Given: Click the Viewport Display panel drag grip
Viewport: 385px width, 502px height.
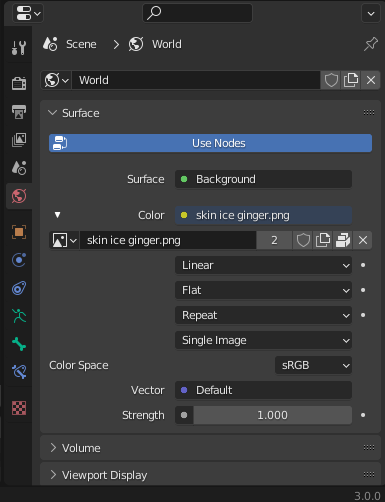Looking at the screenshot, I should (x=369, y=474).
